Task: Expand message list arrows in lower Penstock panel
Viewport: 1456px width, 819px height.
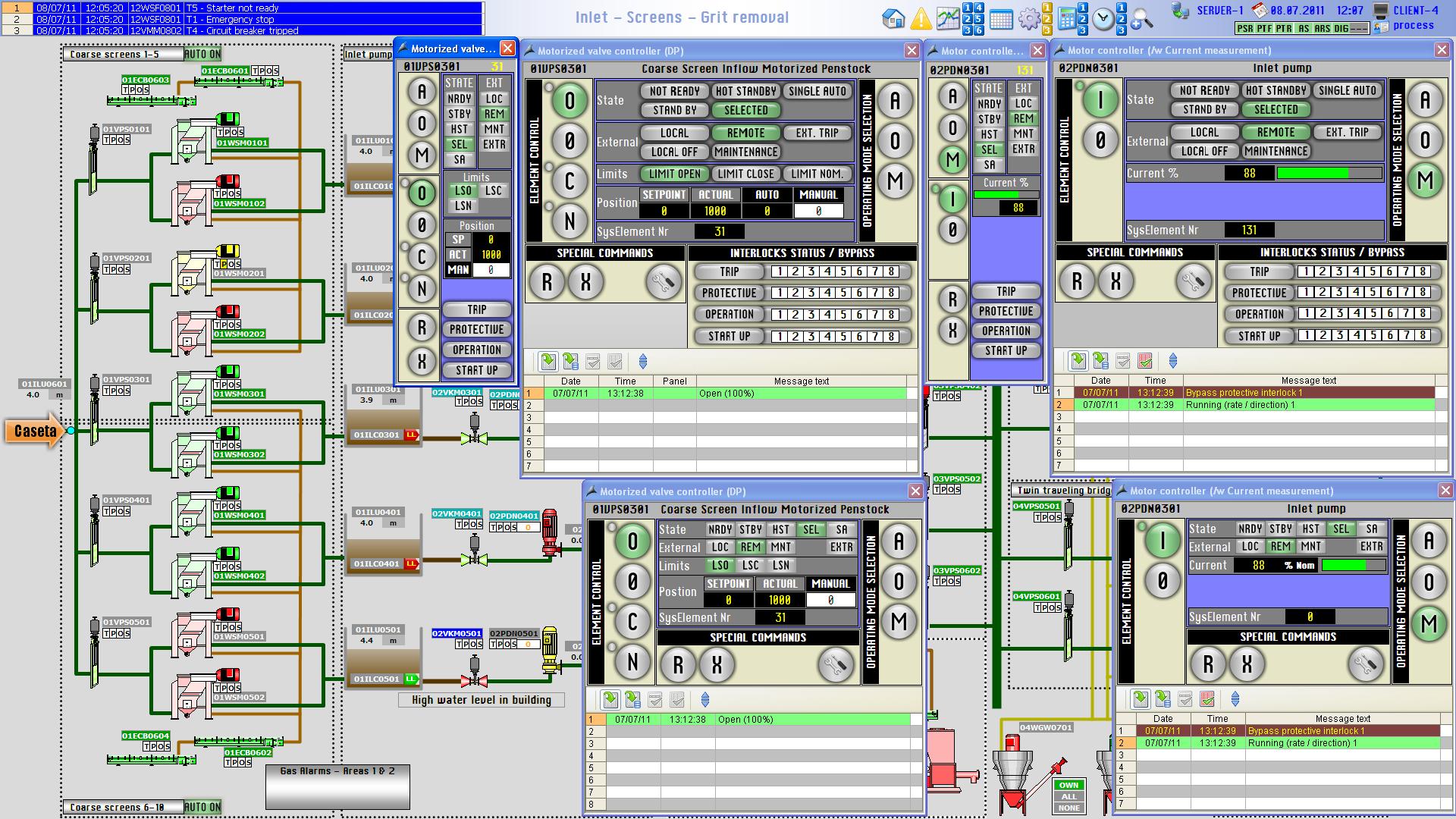Action: point(704,700)
